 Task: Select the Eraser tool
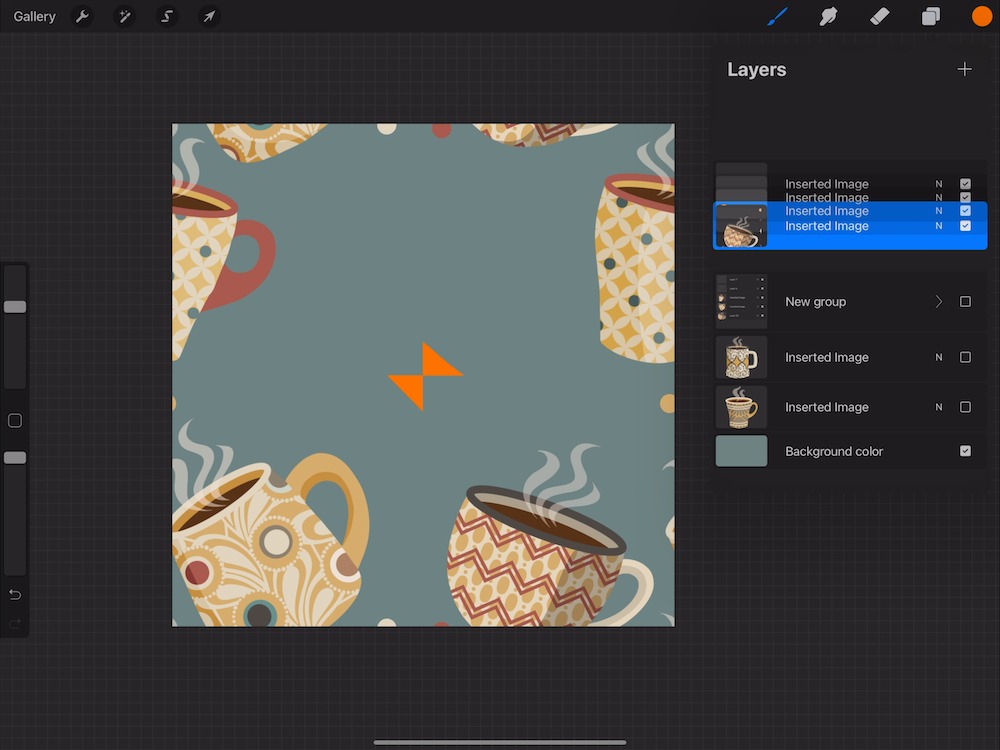tap(879, 17)
